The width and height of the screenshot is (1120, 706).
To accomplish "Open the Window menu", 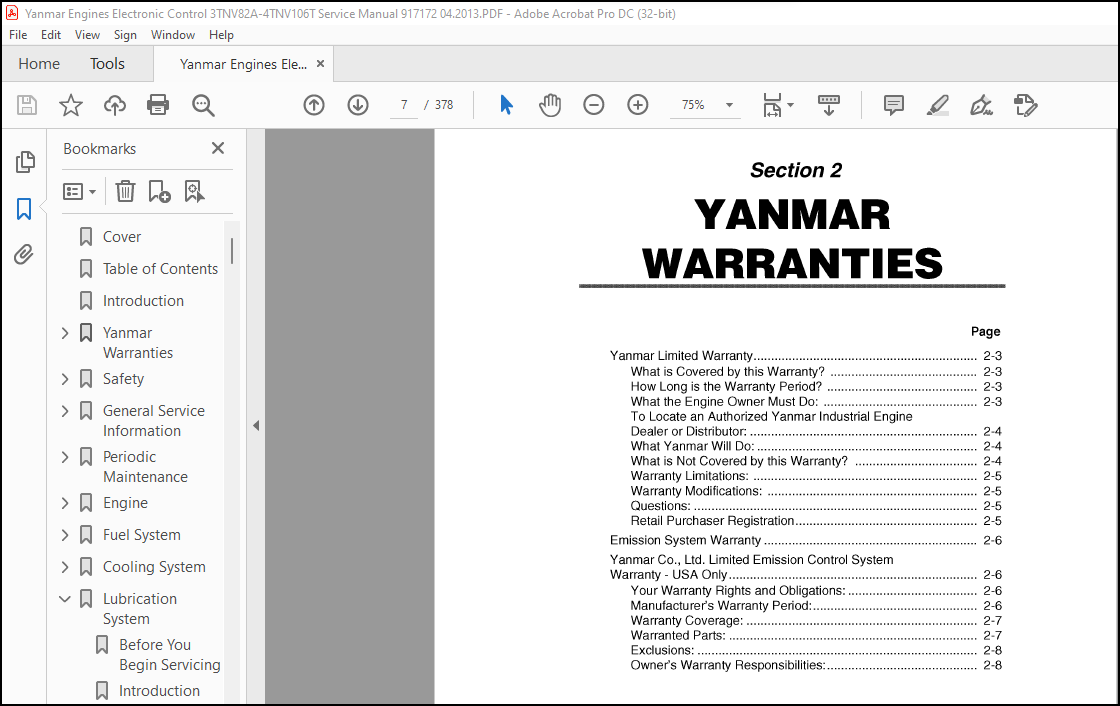I will tap(173, 35).
